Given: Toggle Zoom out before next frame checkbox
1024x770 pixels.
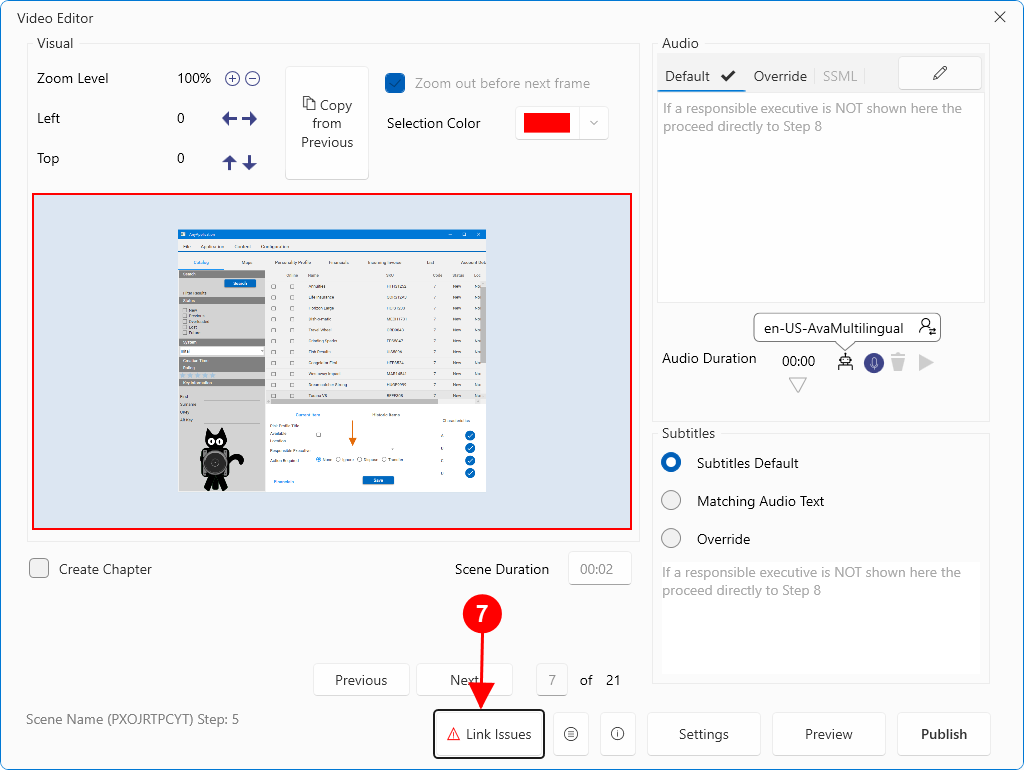Looking at the screenshot, I should point(395,83).
